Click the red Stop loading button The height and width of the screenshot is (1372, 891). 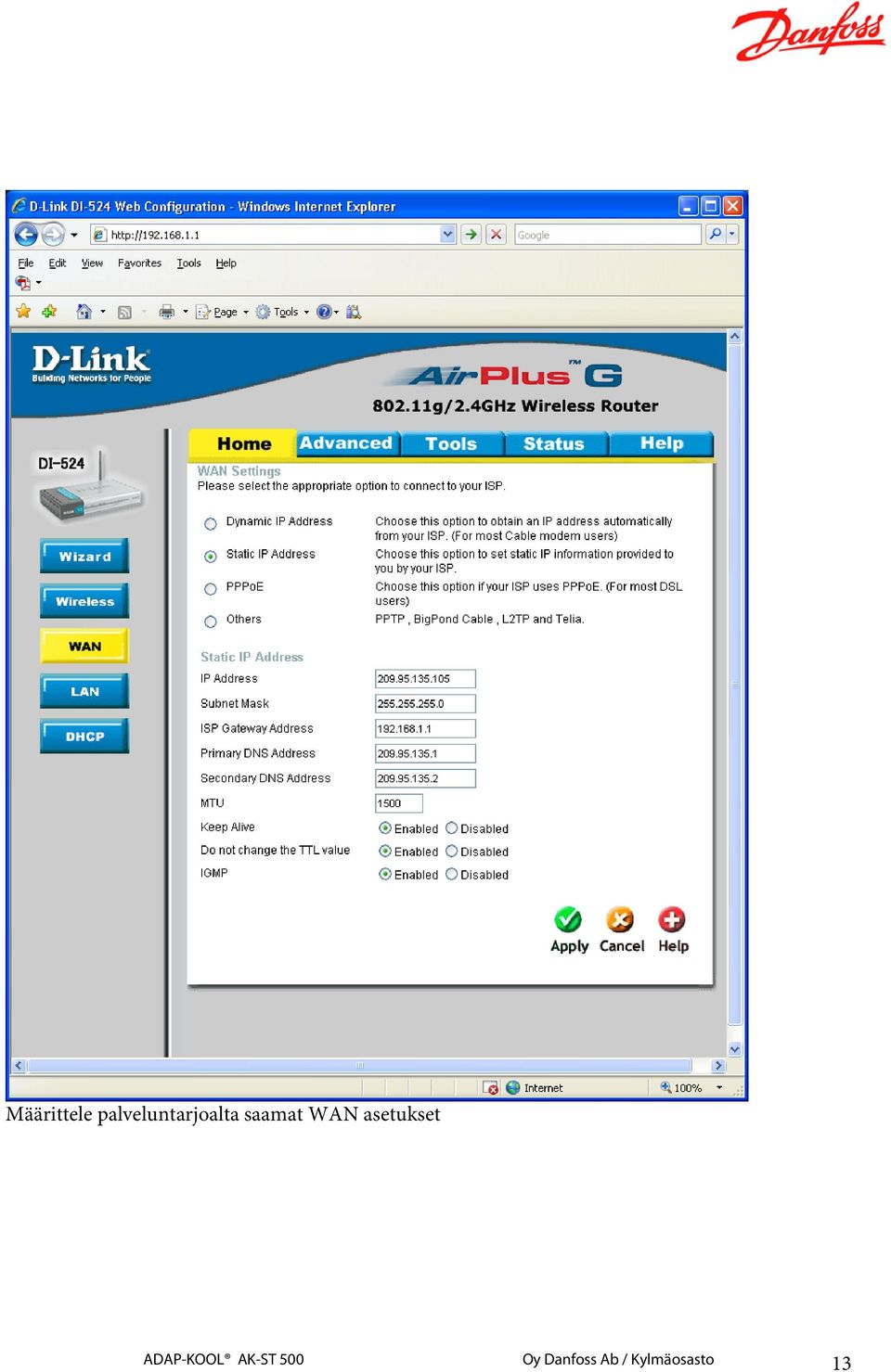coord(497,234)
